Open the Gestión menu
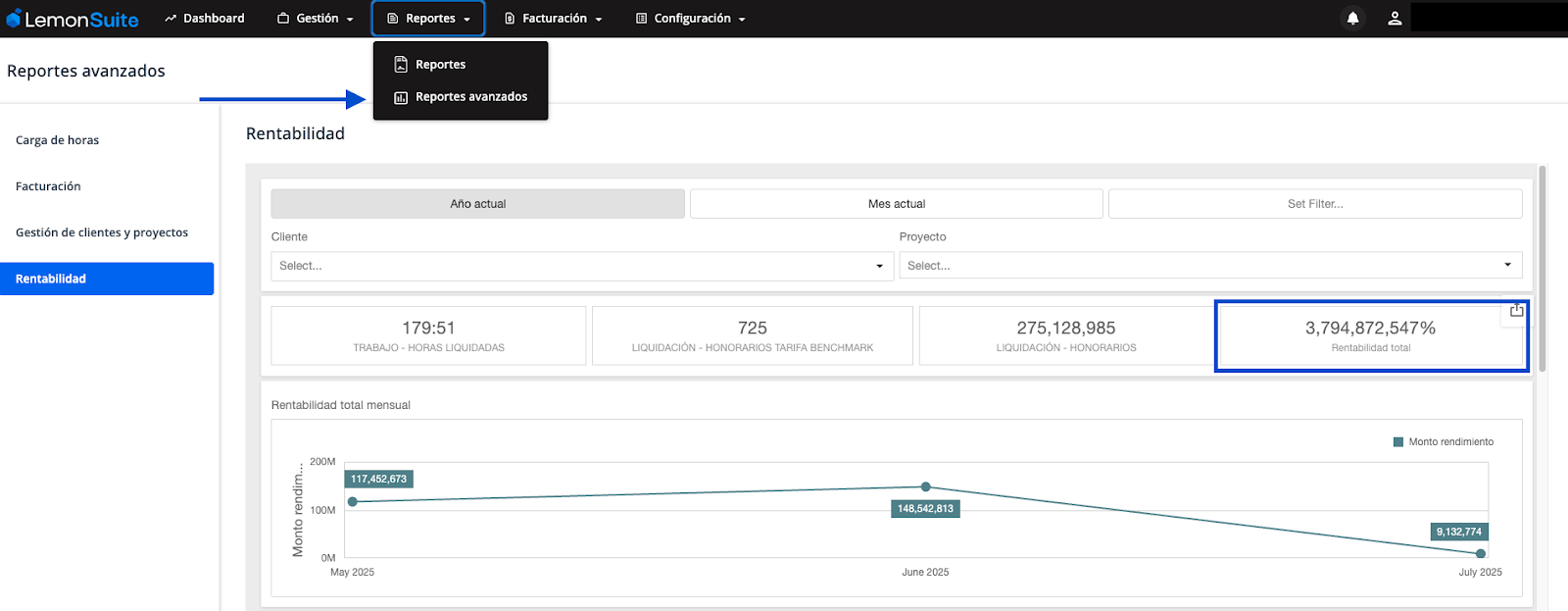 point(316,19)
